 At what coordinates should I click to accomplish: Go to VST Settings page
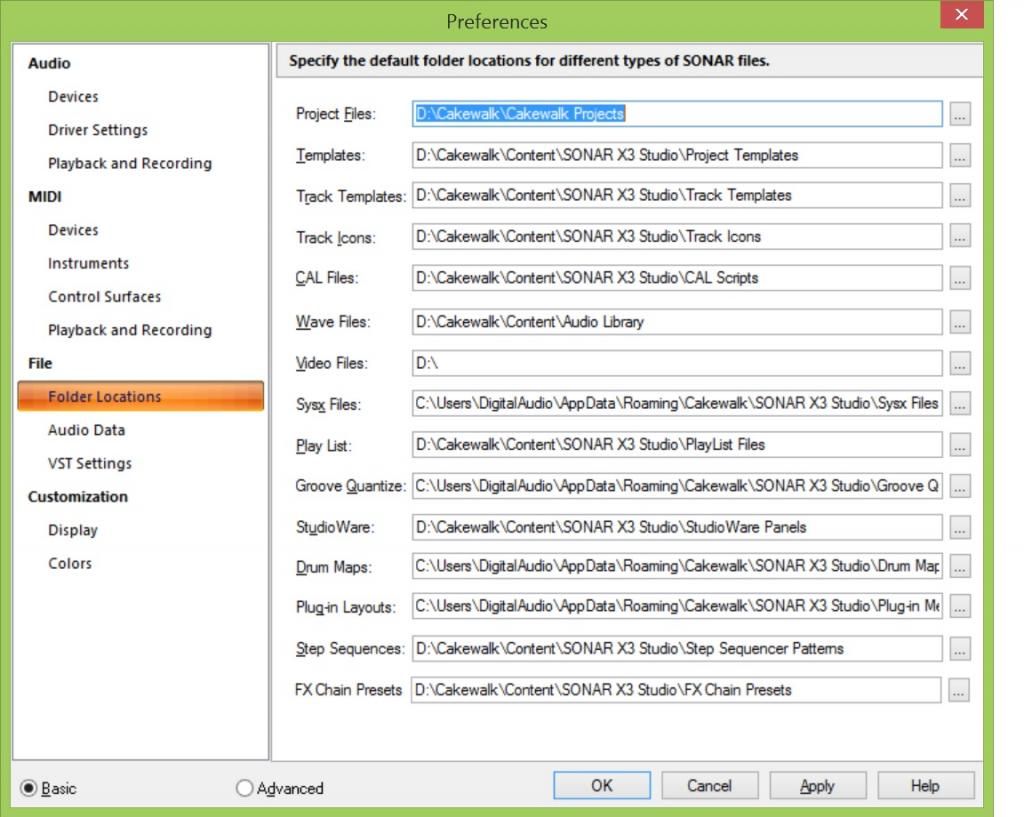(x=89, y=463)
